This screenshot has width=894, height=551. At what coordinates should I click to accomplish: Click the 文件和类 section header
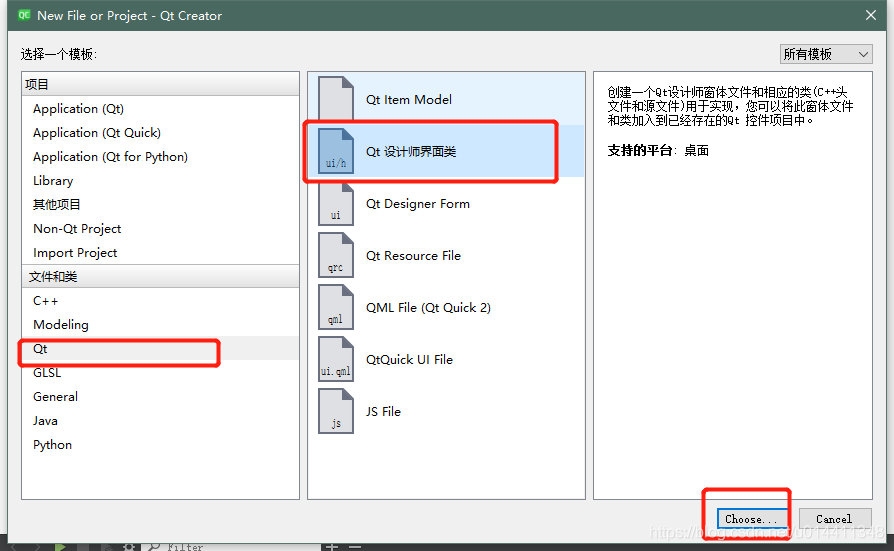160,276
